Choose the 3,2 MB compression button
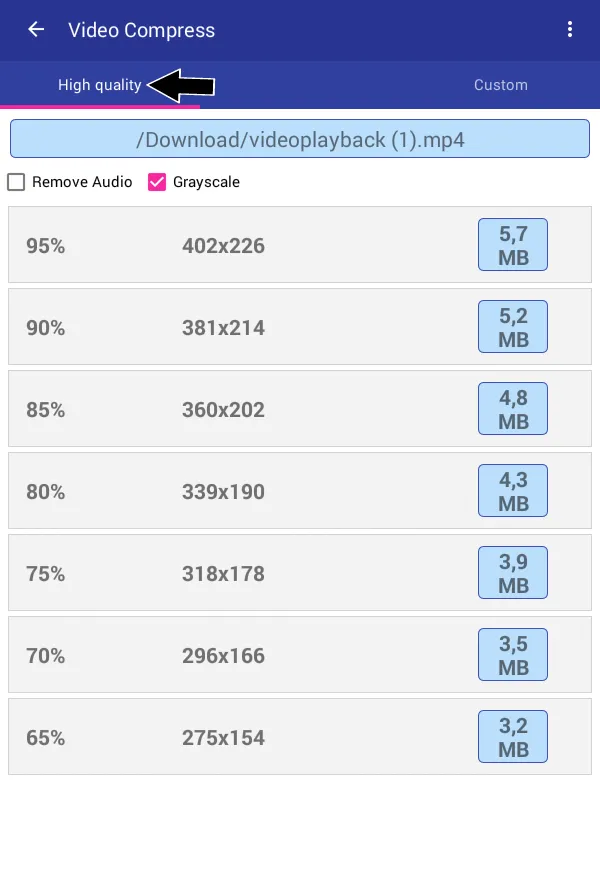Image resolution: width=600 pixels, height=895 pixels. [513, 736]
